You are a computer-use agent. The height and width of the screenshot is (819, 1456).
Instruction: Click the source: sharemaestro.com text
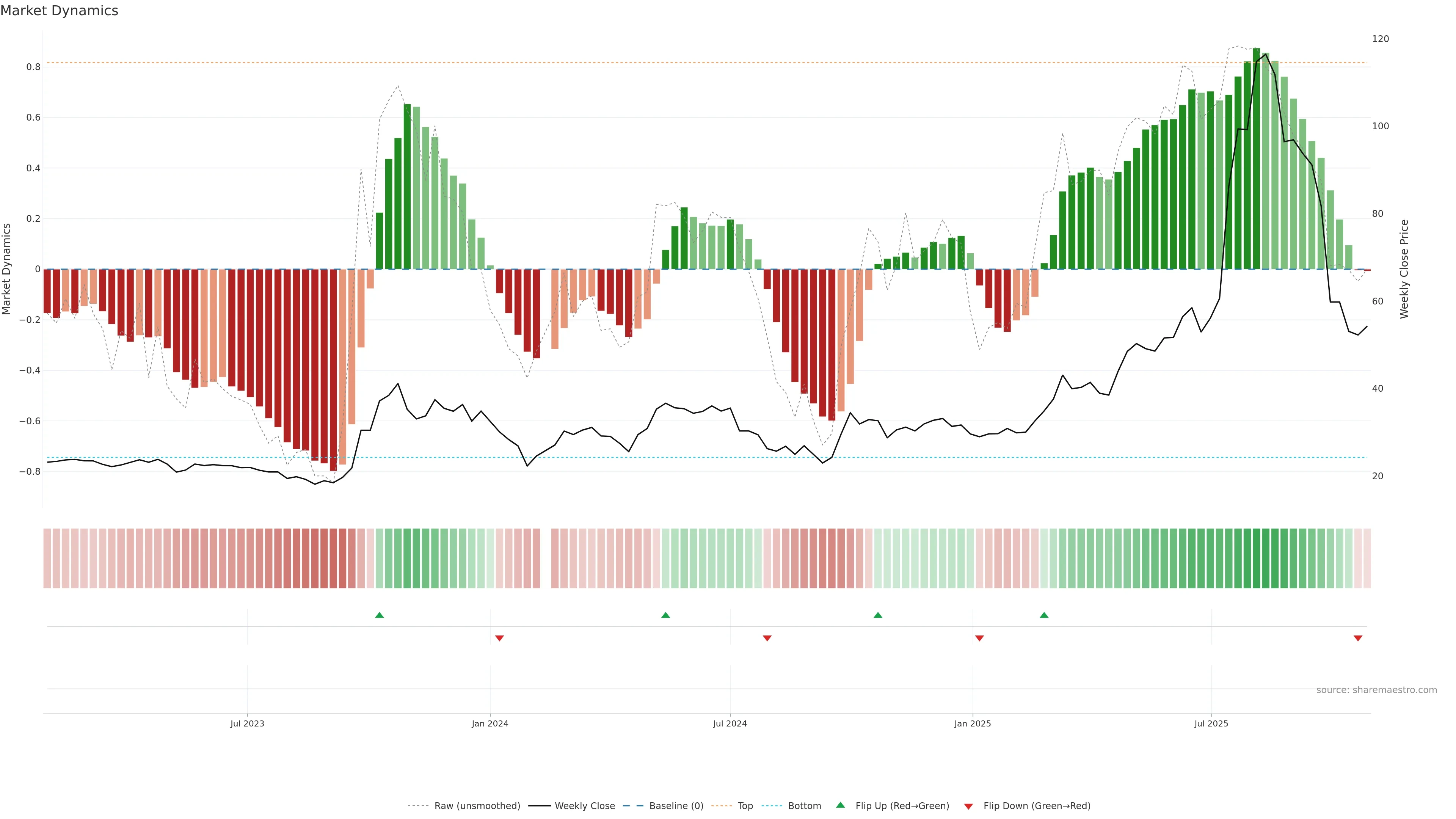pyautogui.click(x=1376, y=690)
